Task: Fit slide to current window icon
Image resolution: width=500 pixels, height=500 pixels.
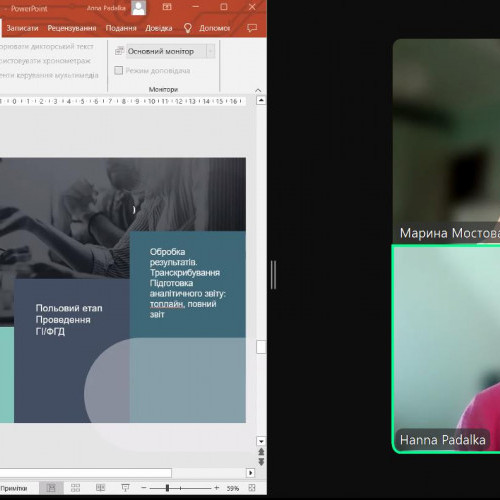Action: (x=252, y=488)
